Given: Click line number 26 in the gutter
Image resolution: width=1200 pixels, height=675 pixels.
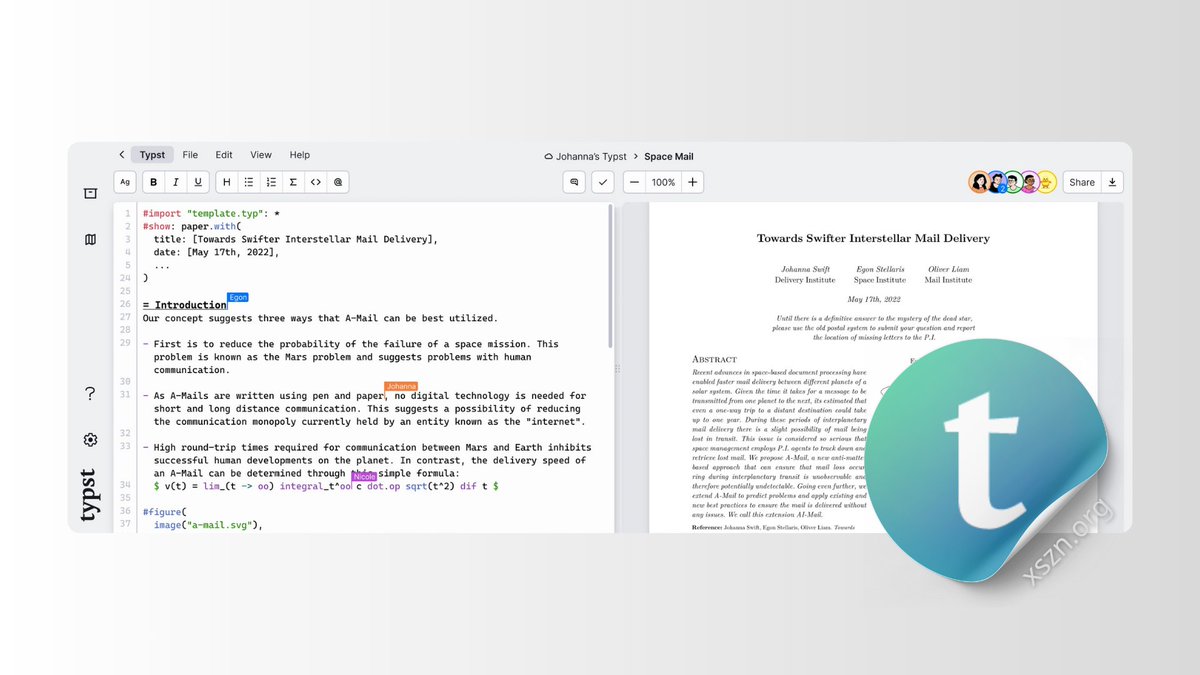Looking at the screenshot, I should (125, 305).
